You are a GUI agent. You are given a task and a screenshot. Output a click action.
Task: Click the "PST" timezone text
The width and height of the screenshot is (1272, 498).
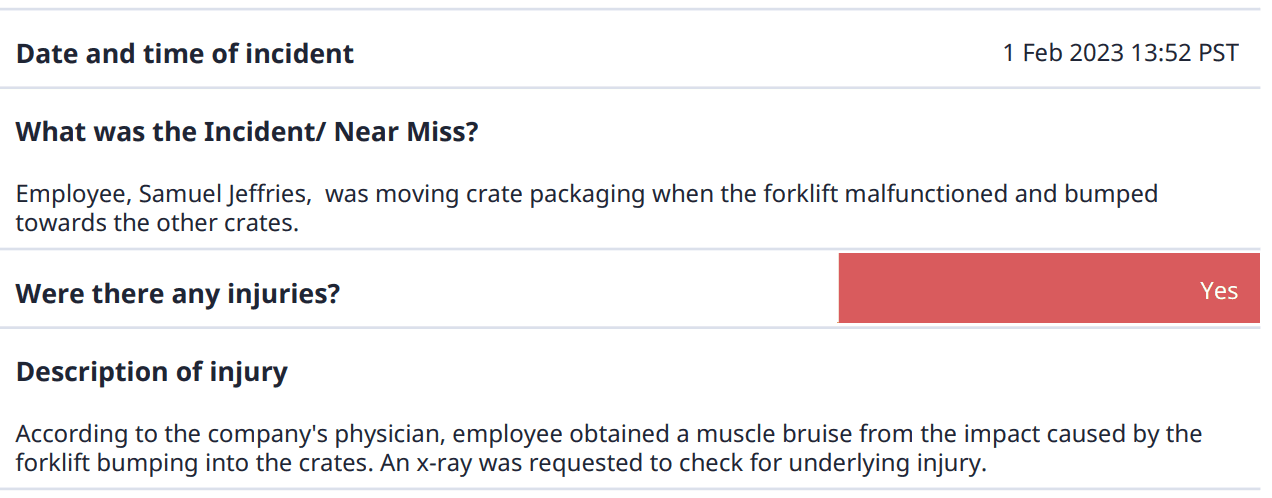(1218, 53)
